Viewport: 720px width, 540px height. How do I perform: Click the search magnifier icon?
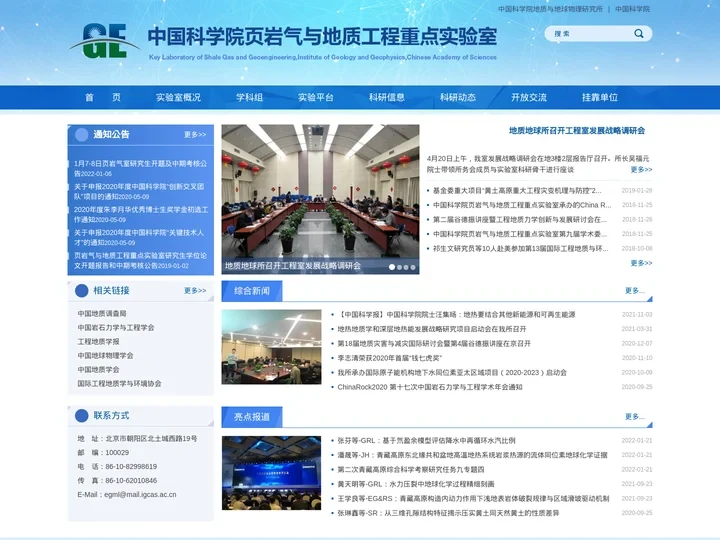pos(639,34)
